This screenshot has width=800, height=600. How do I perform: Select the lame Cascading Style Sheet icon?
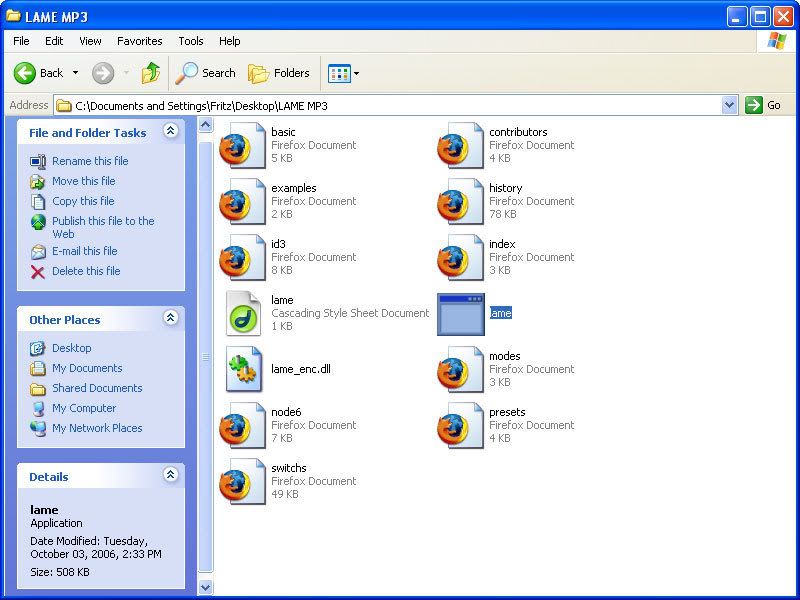243,313
